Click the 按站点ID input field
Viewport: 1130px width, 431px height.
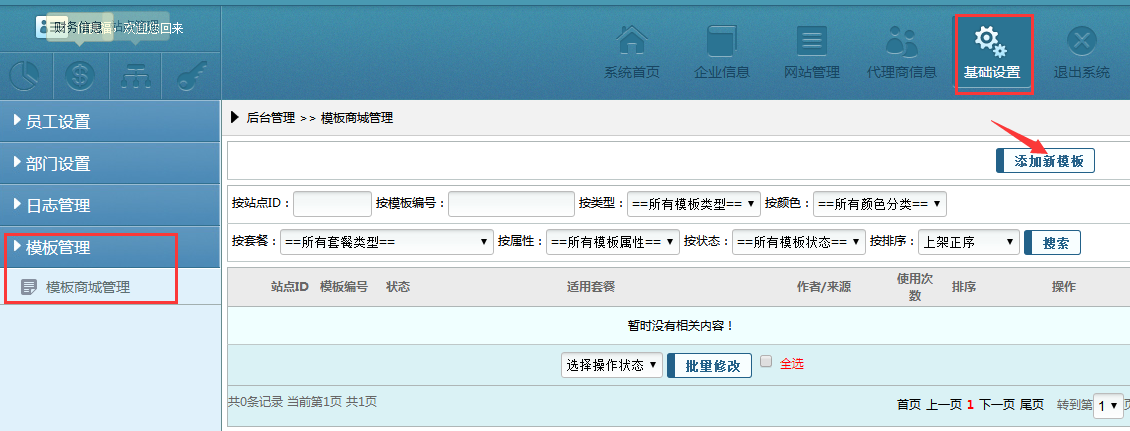pos(332,204)
